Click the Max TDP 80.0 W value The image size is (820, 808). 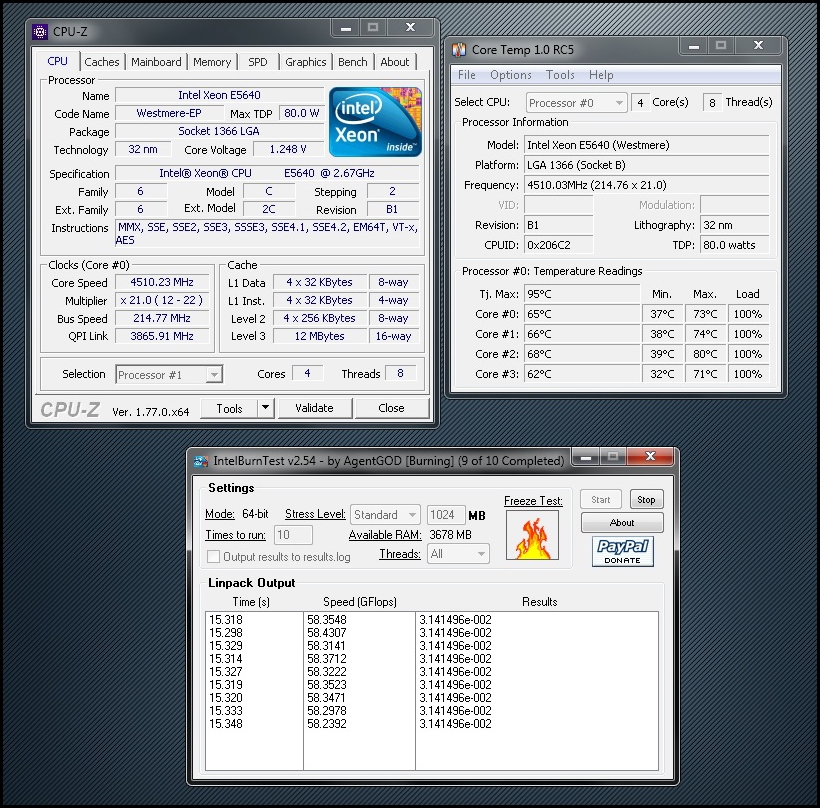(301, 113)
